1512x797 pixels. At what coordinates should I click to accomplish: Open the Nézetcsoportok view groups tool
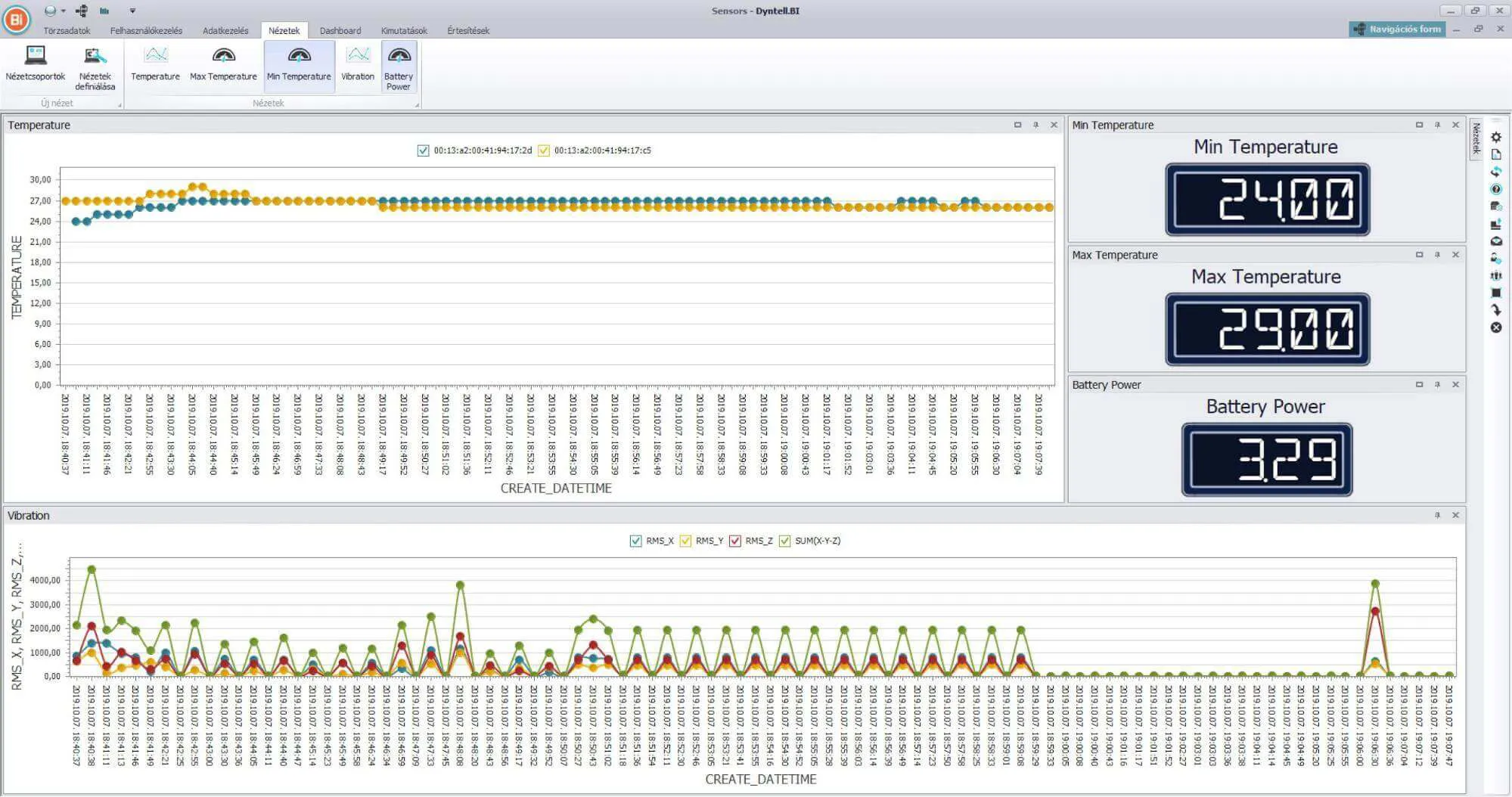pos(35,63)
